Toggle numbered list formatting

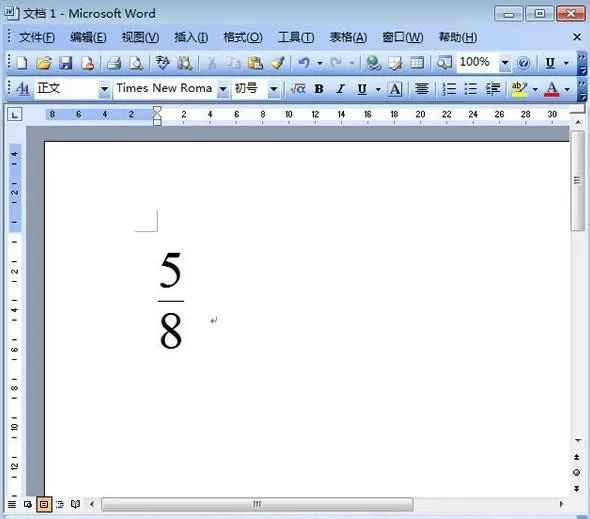click(449, 89)
